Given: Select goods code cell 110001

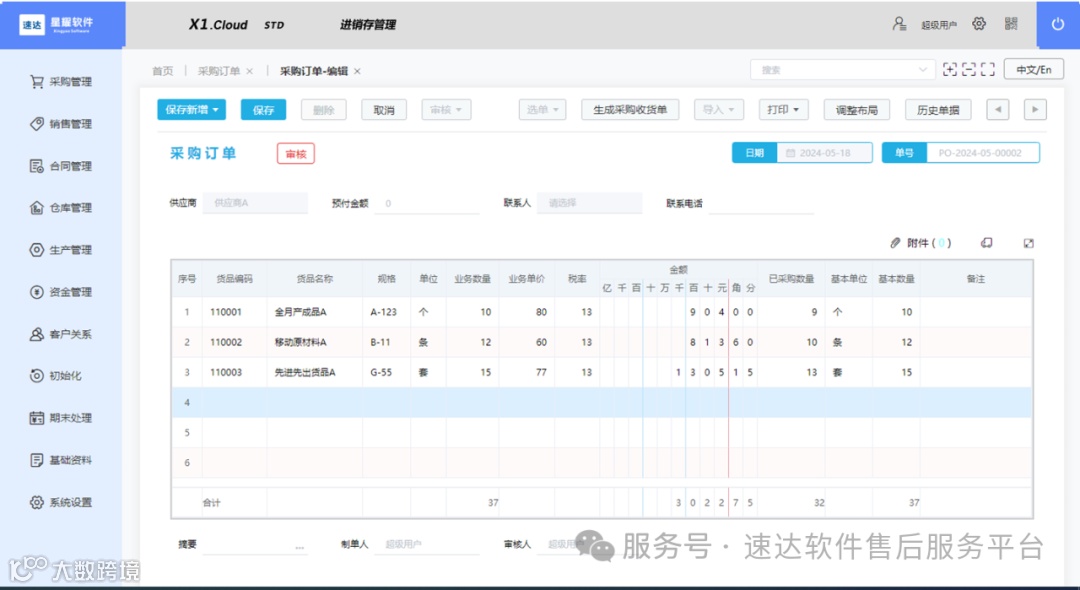Looking at the screenshot, I should (x=234, y=312).
